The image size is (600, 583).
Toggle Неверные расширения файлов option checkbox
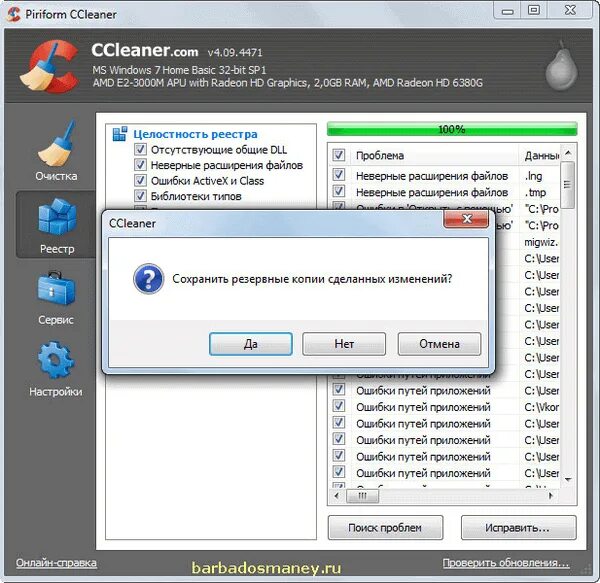[x=140, y=165]
